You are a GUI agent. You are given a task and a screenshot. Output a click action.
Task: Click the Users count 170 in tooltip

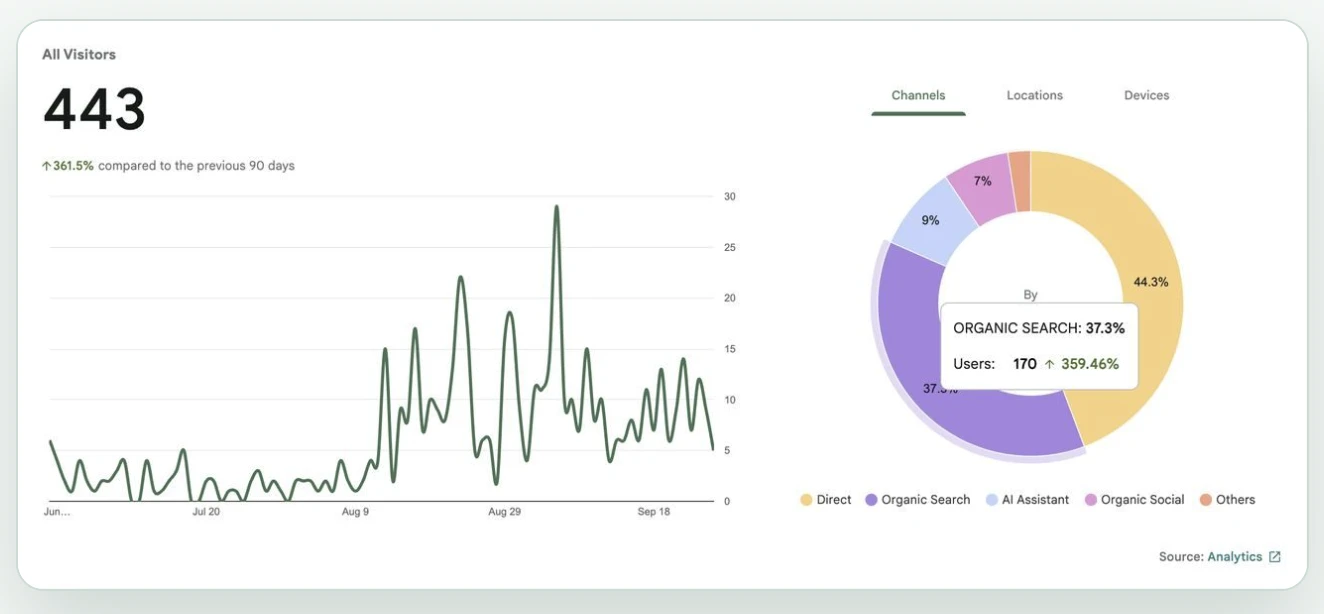tap(1024, 364)
